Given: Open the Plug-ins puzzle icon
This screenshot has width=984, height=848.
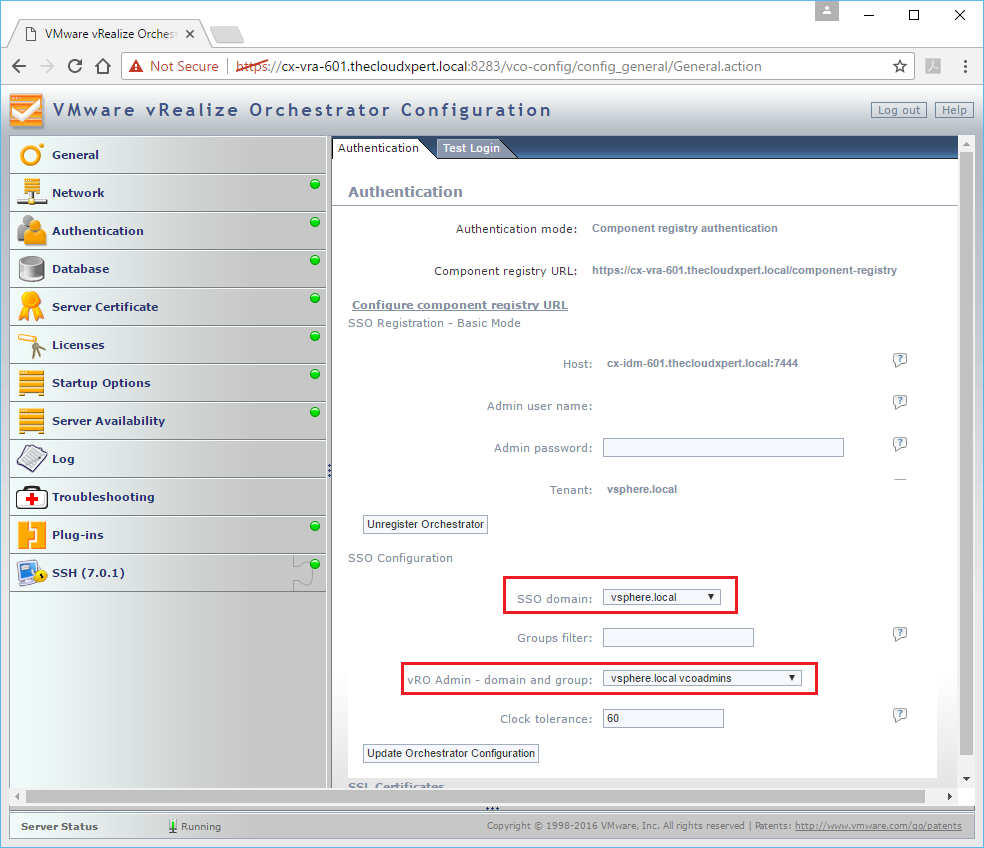Looking at the screenshot, I should coord(32,535).
